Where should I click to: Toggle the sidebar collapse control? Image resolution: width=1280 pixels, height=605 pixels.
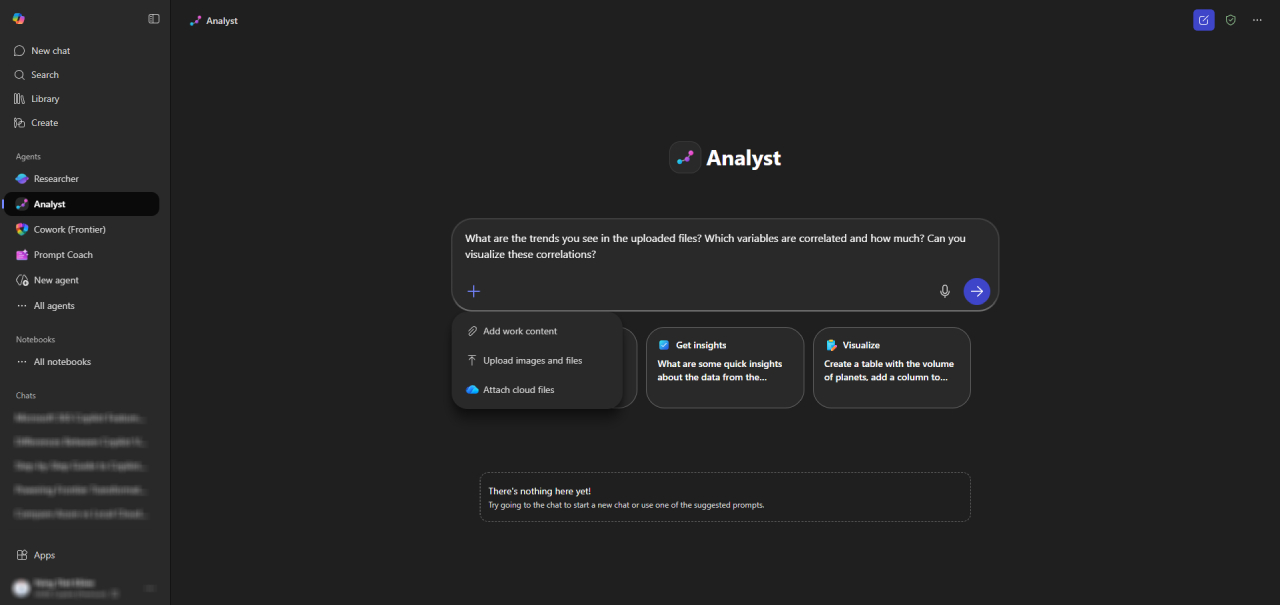click(x=153, y=18)
